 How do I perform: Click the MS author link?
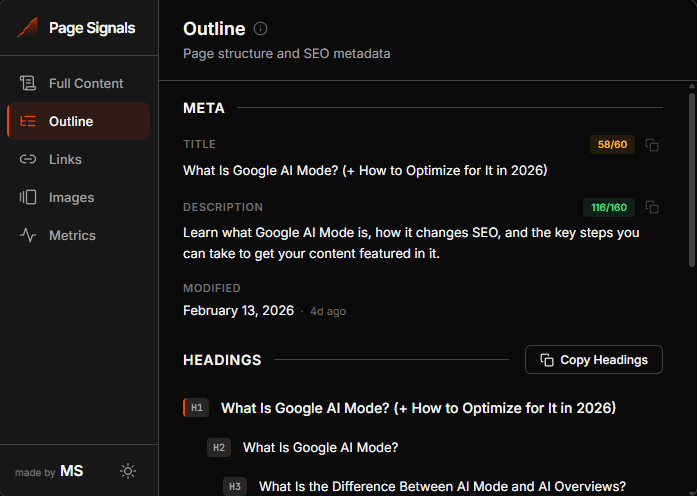coord(72,471)
